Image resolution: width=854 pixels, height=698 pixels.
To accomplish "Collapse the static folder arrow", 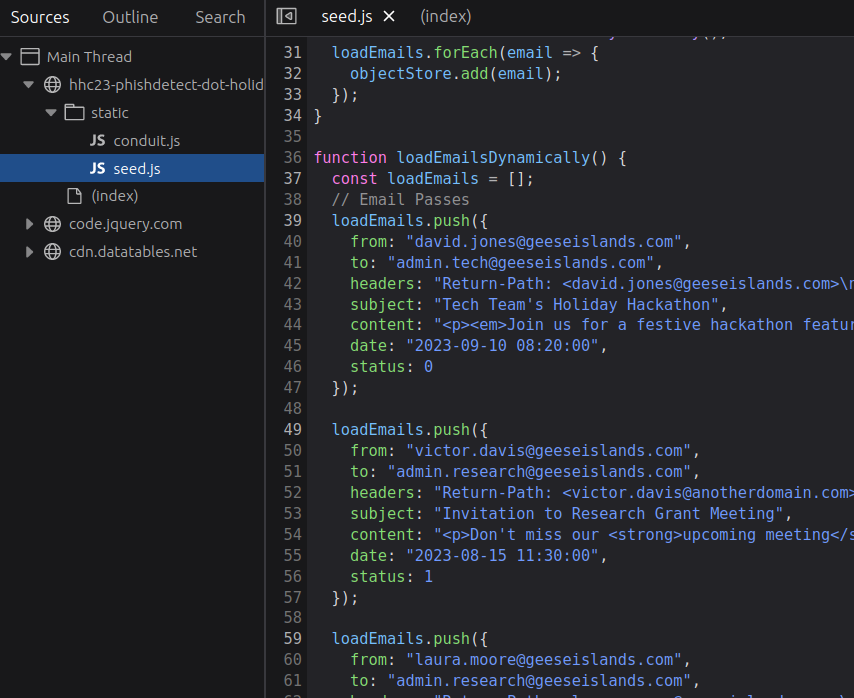I will coord(50,113).
